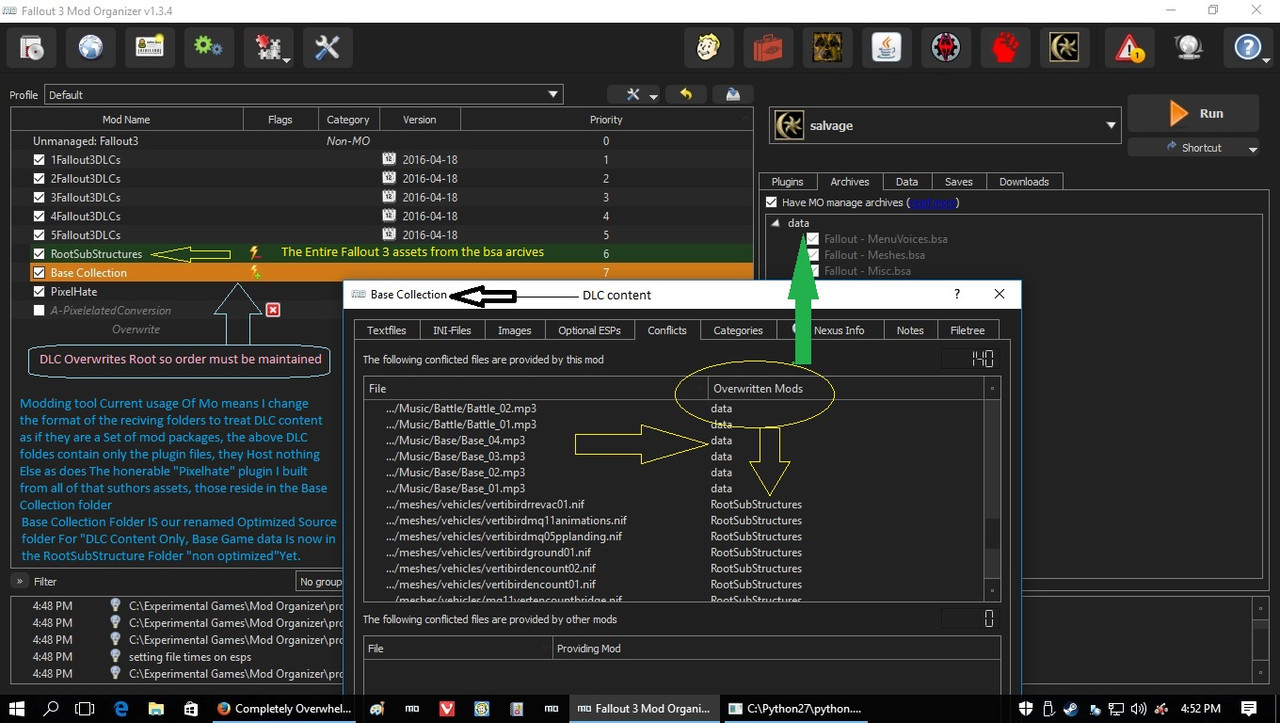This screenshot has width=1280, height=723.
Task: Disable the Base Collection mod checkbox
Action: click(x=39, y=273)
